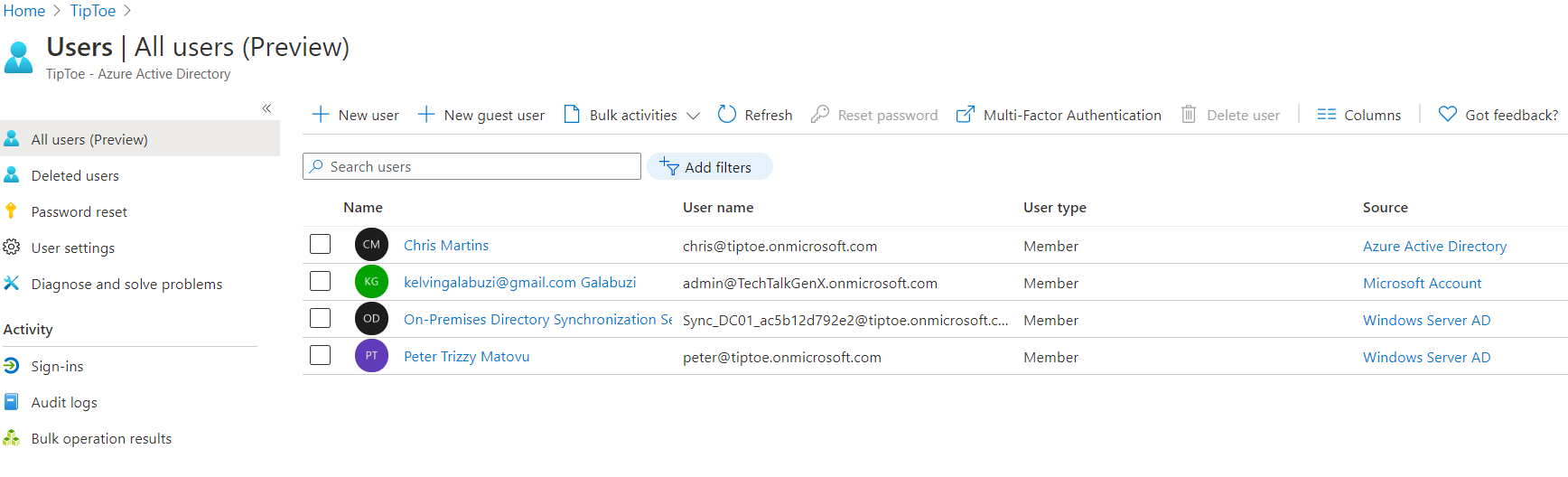Click the Got feedback heart icon

1448,114
